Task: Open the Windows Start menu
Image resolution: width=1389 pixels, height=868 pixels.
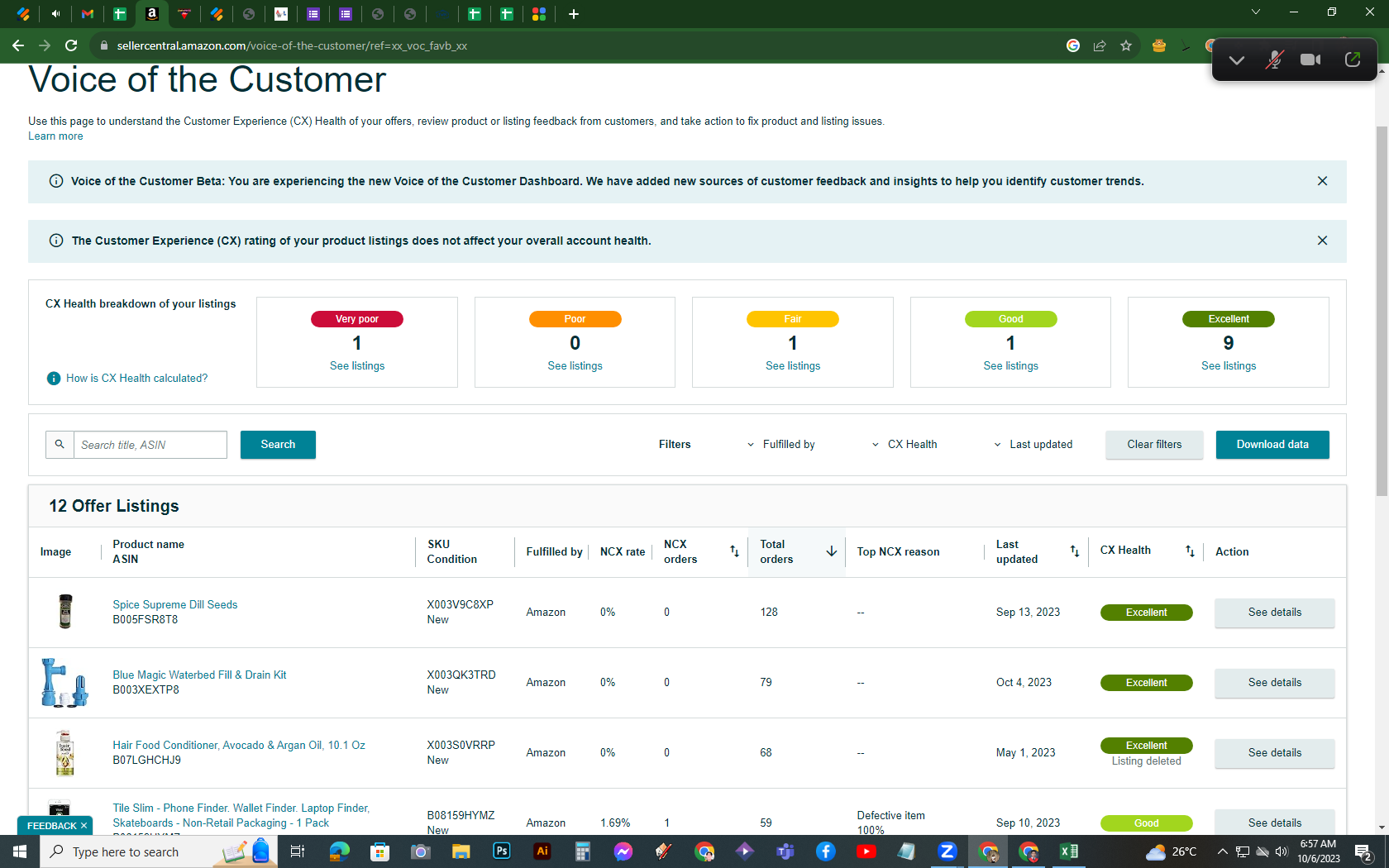Action: point(20,851)
